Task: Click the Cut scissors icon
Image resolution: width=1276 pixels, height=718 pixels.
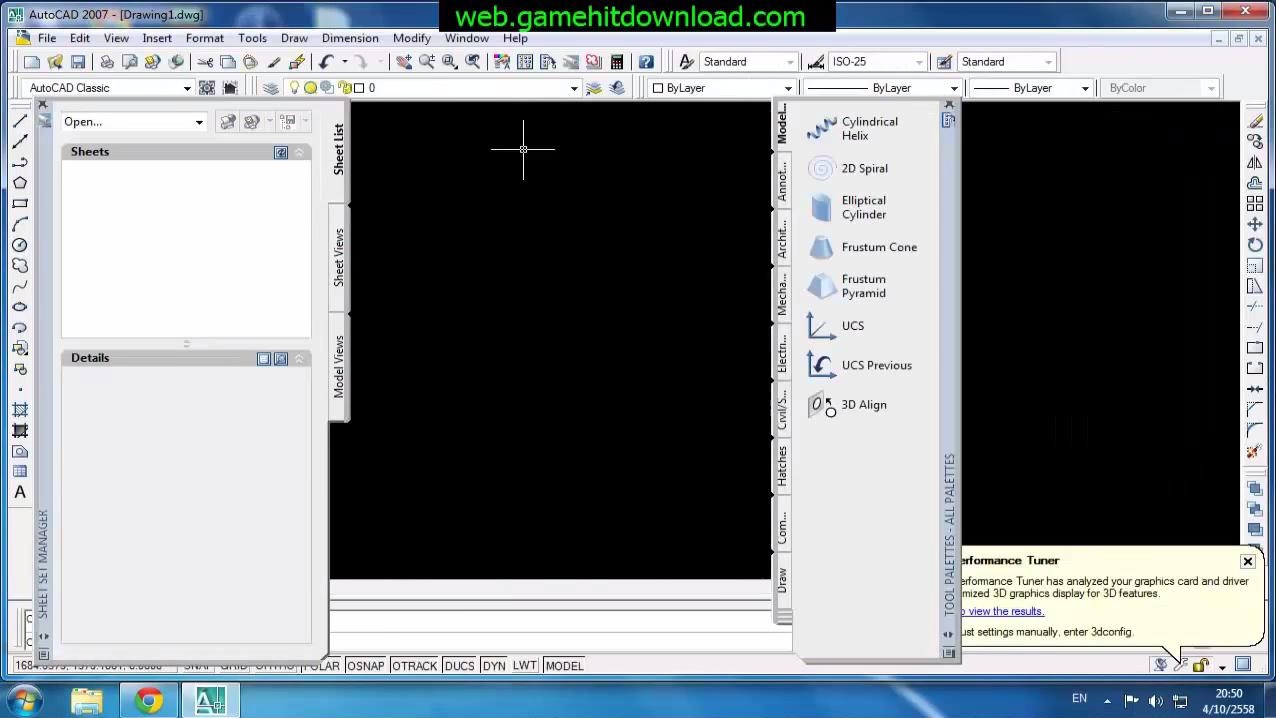Action: coord(205,62)
